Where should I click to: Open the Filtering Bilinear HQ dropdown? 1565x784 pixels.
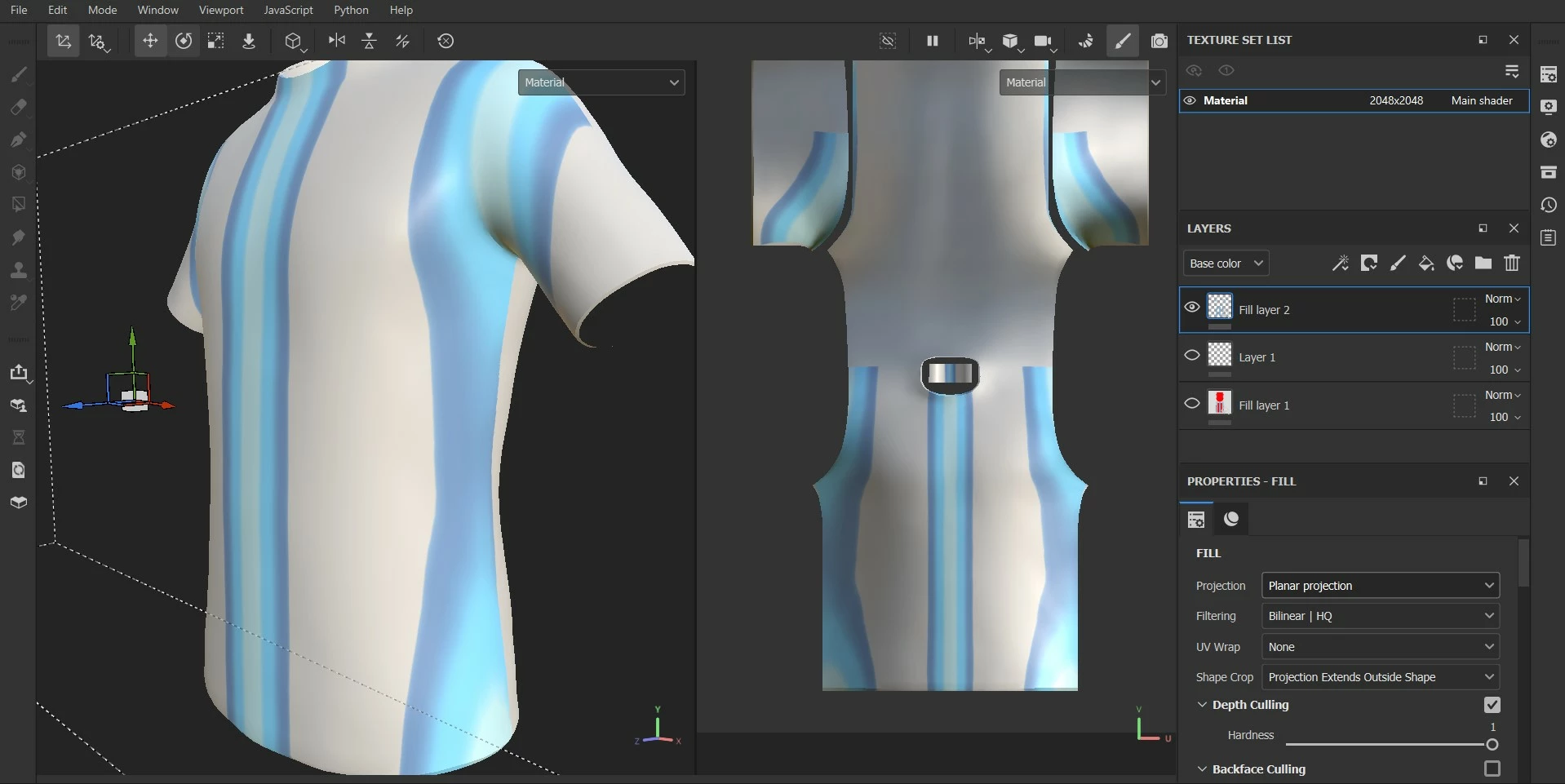(1381, 616)
